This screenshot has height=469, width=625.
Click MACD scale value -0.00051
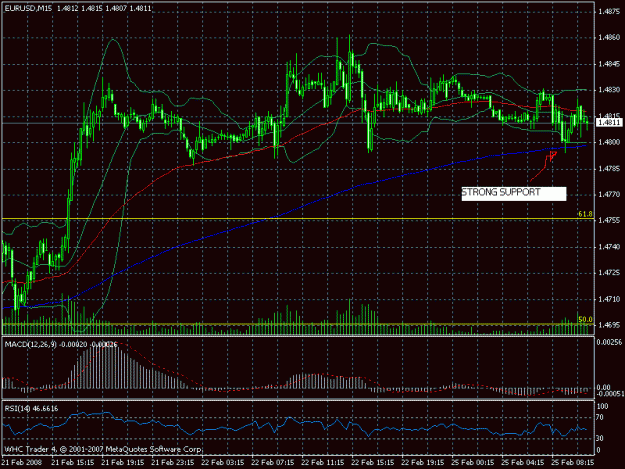610,394
